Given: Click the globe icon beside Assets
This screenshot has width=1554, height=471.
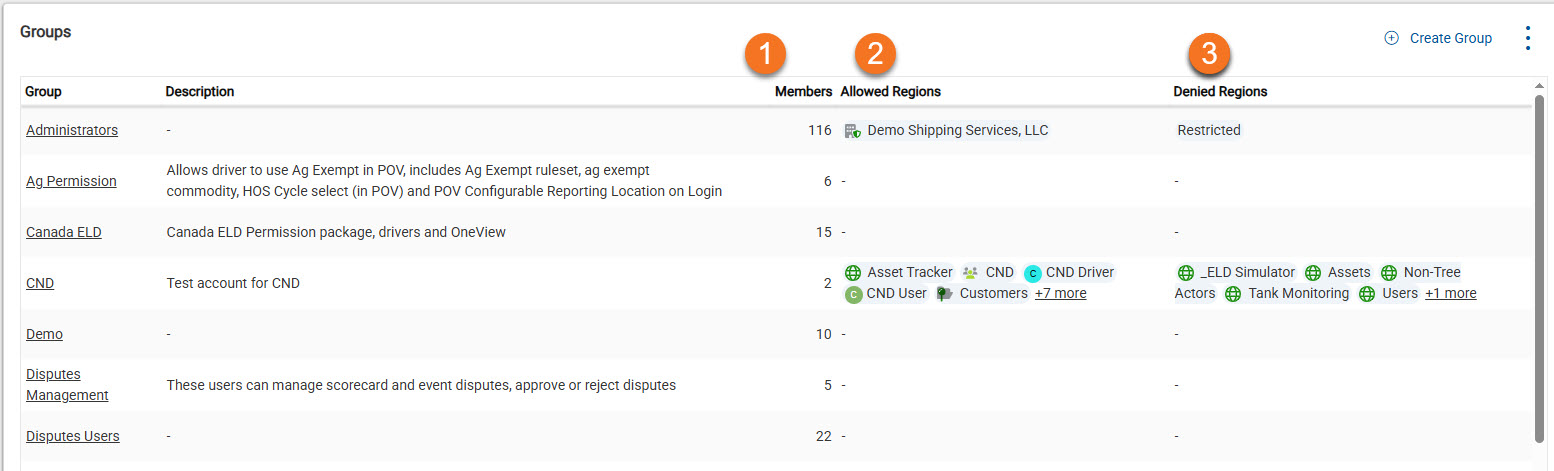Looking at the screenshot, I should coord(1313,272).
